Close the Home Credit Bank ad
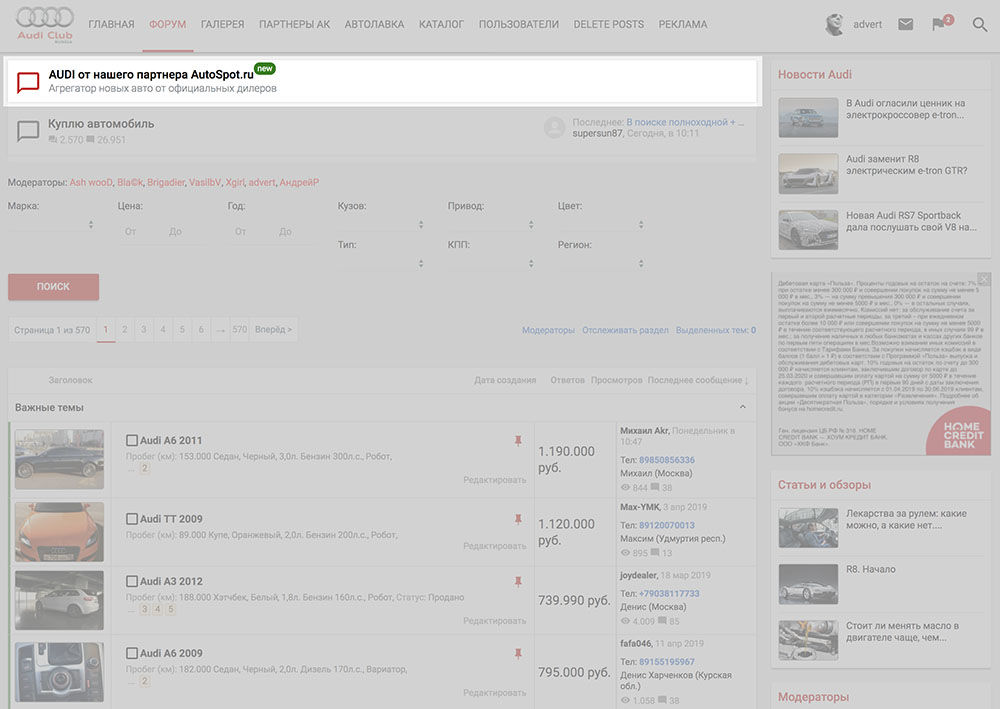 [984, 279]
